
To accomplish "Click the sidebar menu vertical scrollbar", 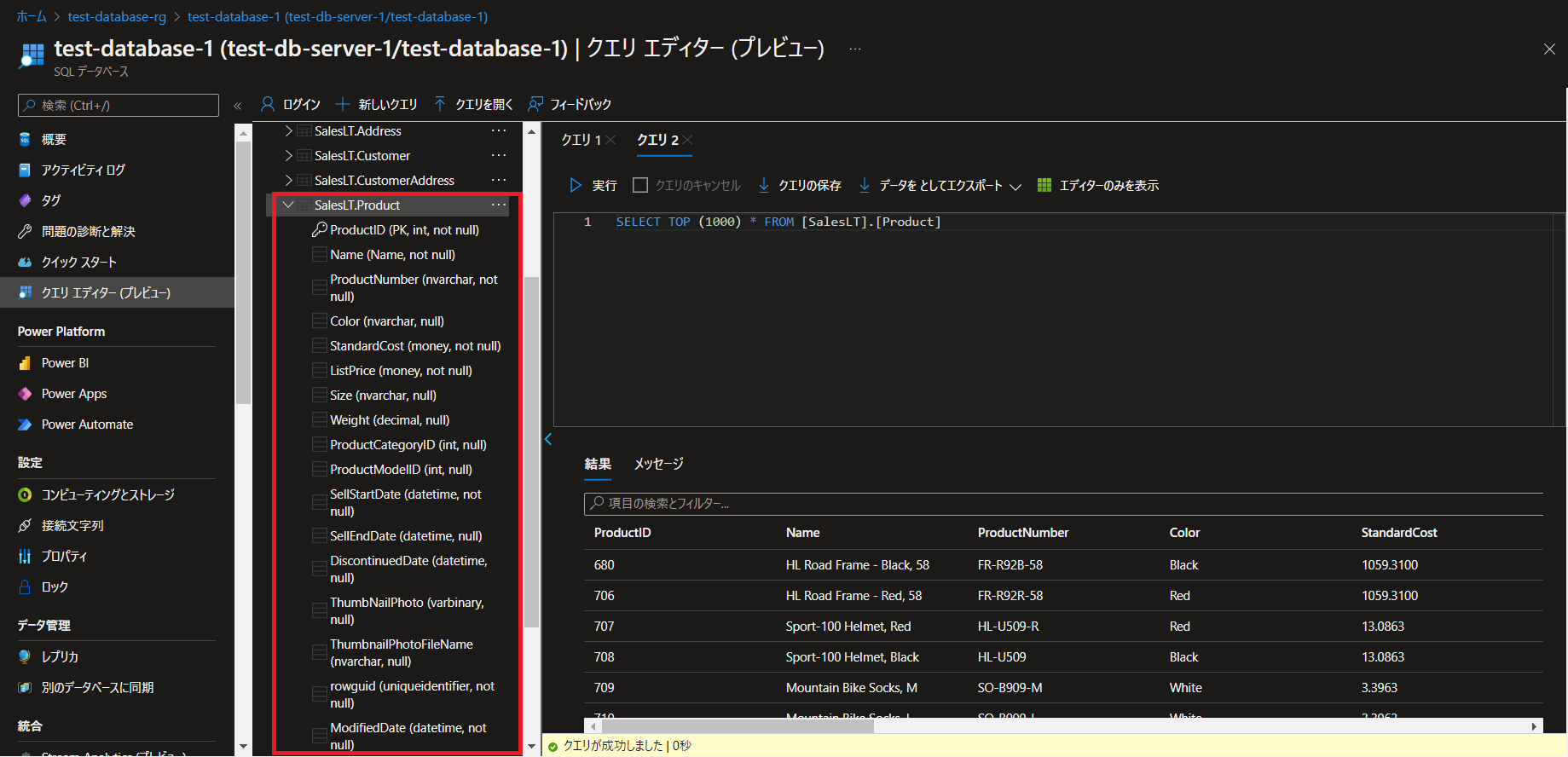I will click(243, 273).
